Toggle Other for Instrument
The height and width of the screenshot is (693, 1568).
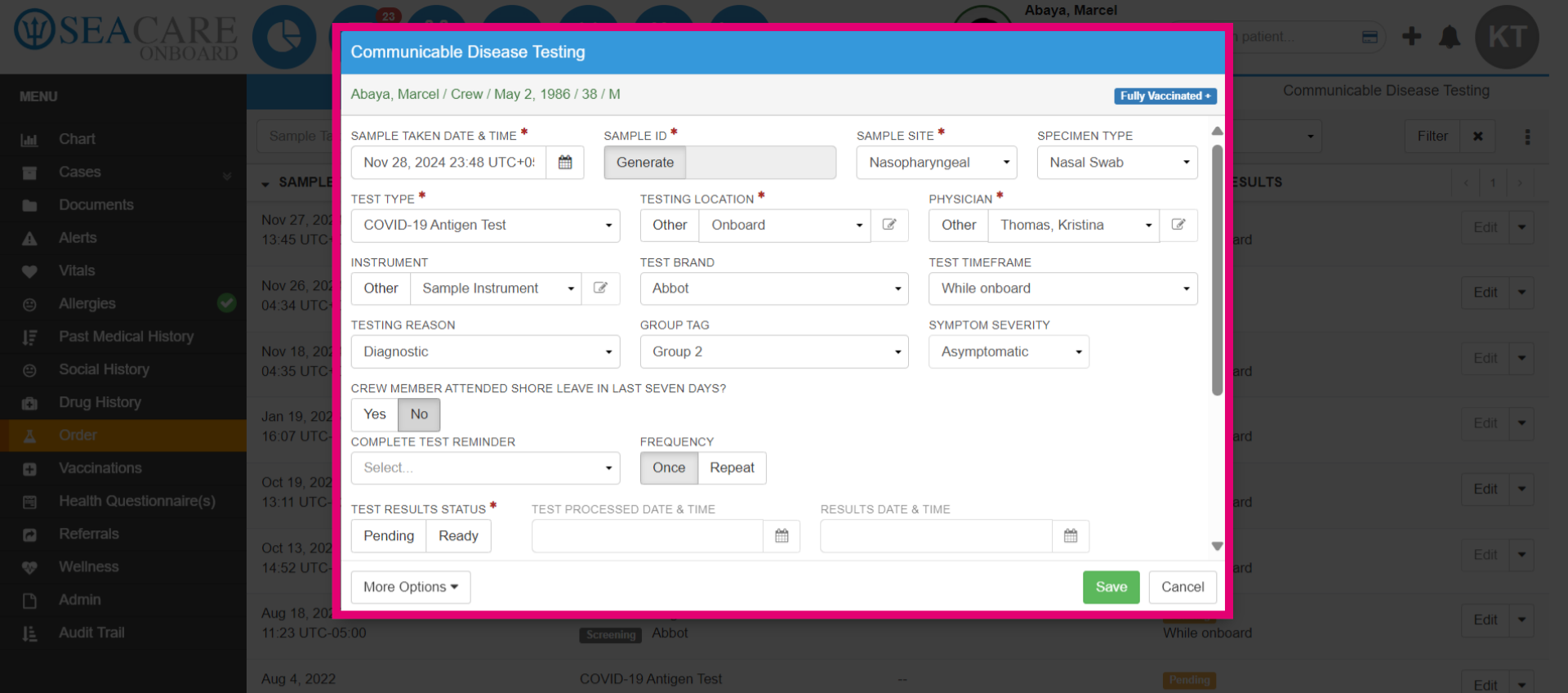(381, 288)
